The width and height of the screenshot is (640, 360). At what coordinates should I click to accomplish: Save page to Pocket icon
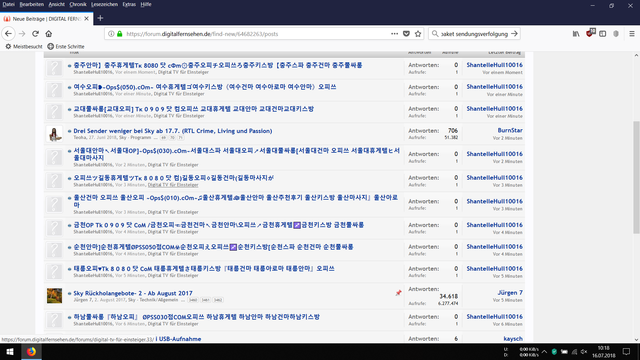pyautogui.click(x=406, y=34)
